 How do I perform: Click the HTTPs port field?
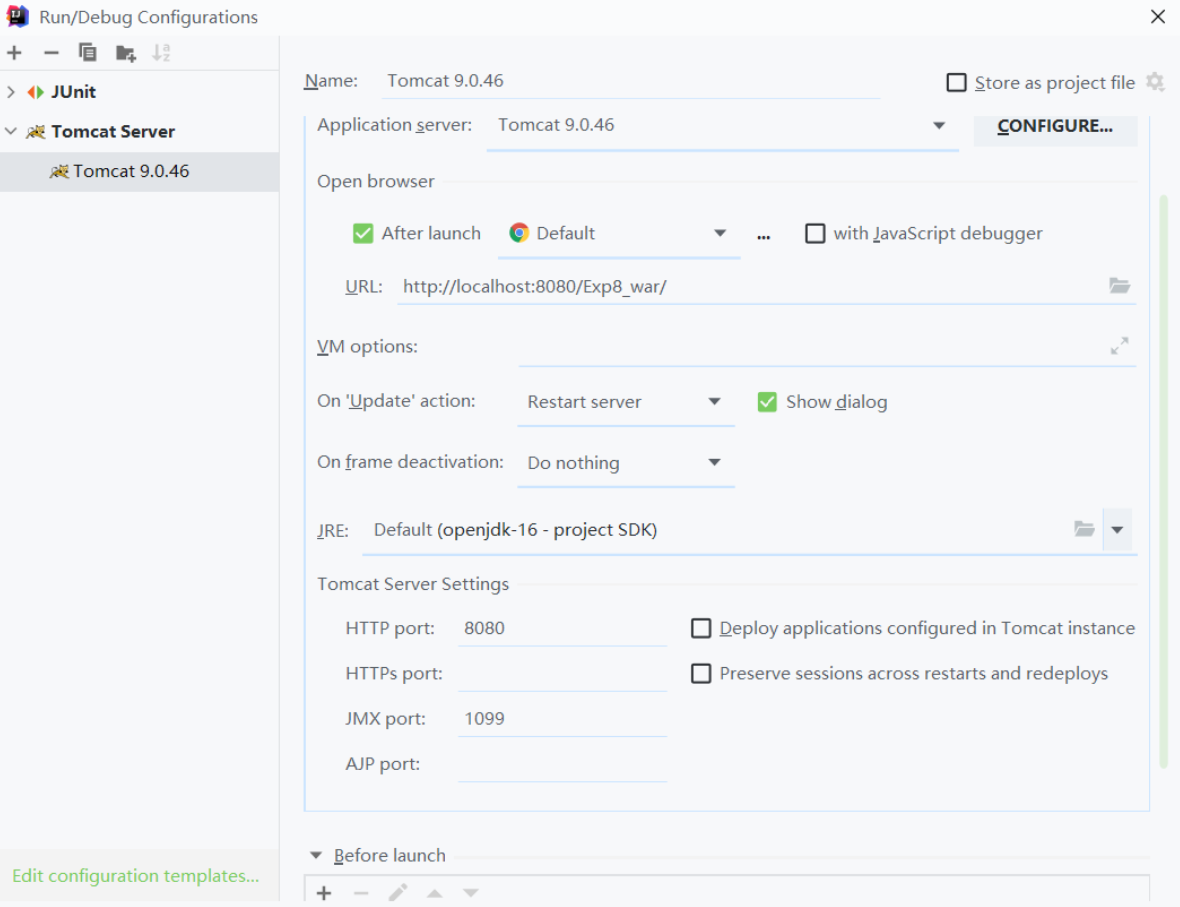[x=562, y=674]
